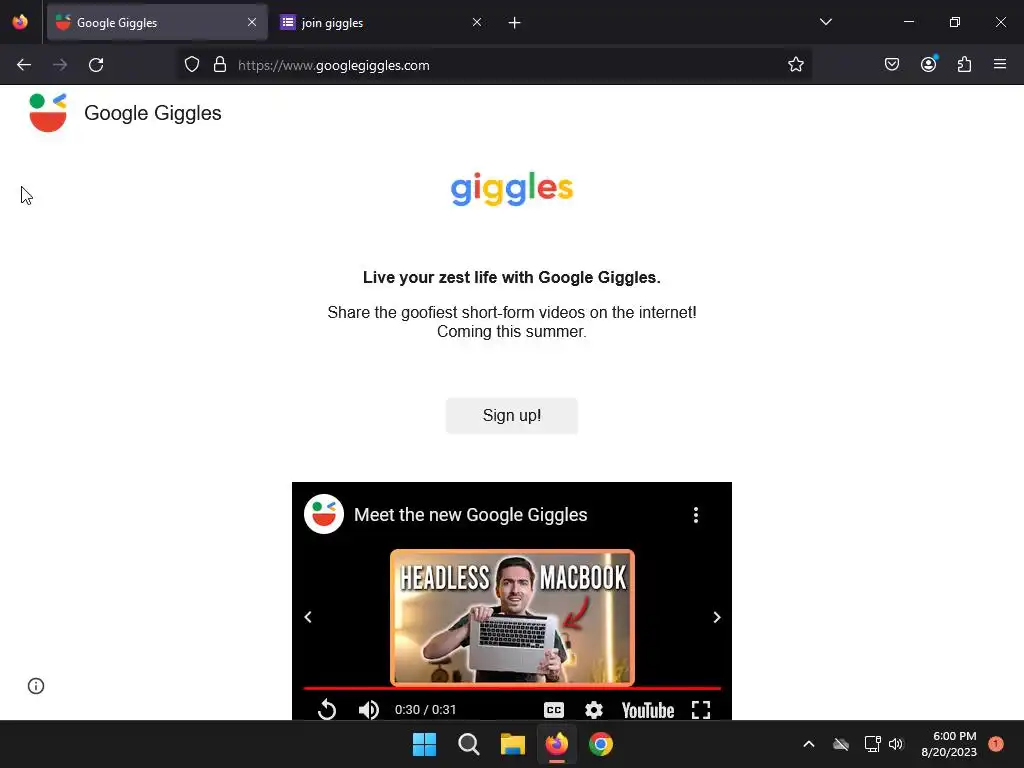The image size is (1024, 768).
Task: Click the Google Giggles header logo
Action: [48, 112]
